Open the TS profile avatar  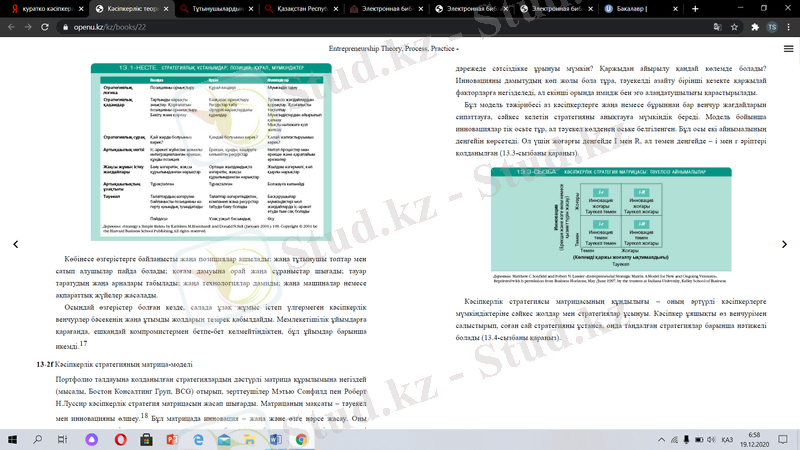[772, 27]
